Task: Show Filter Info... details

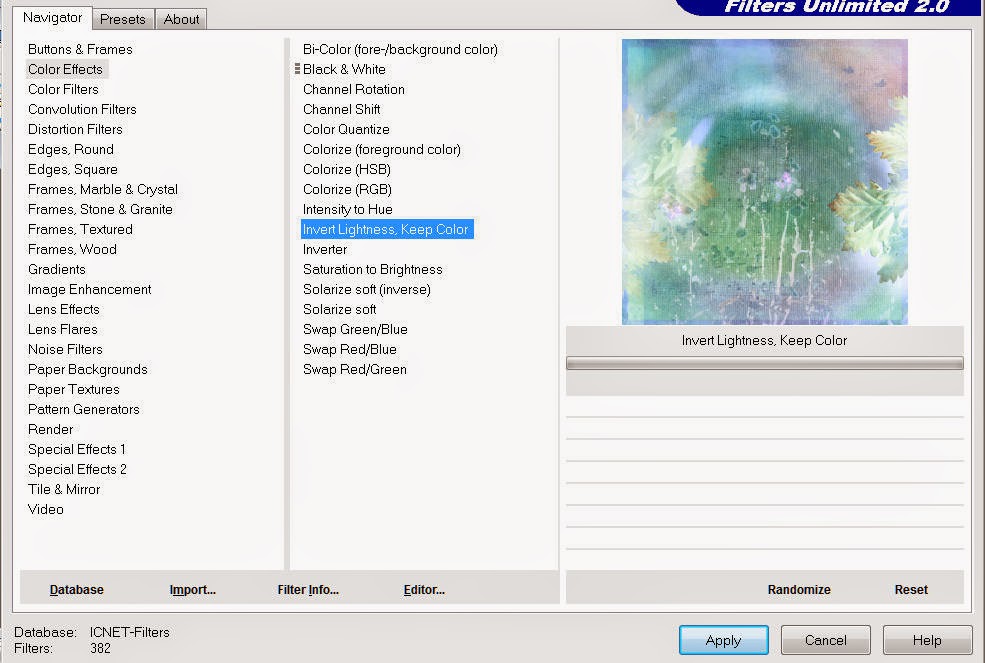Action: [308, 589]
